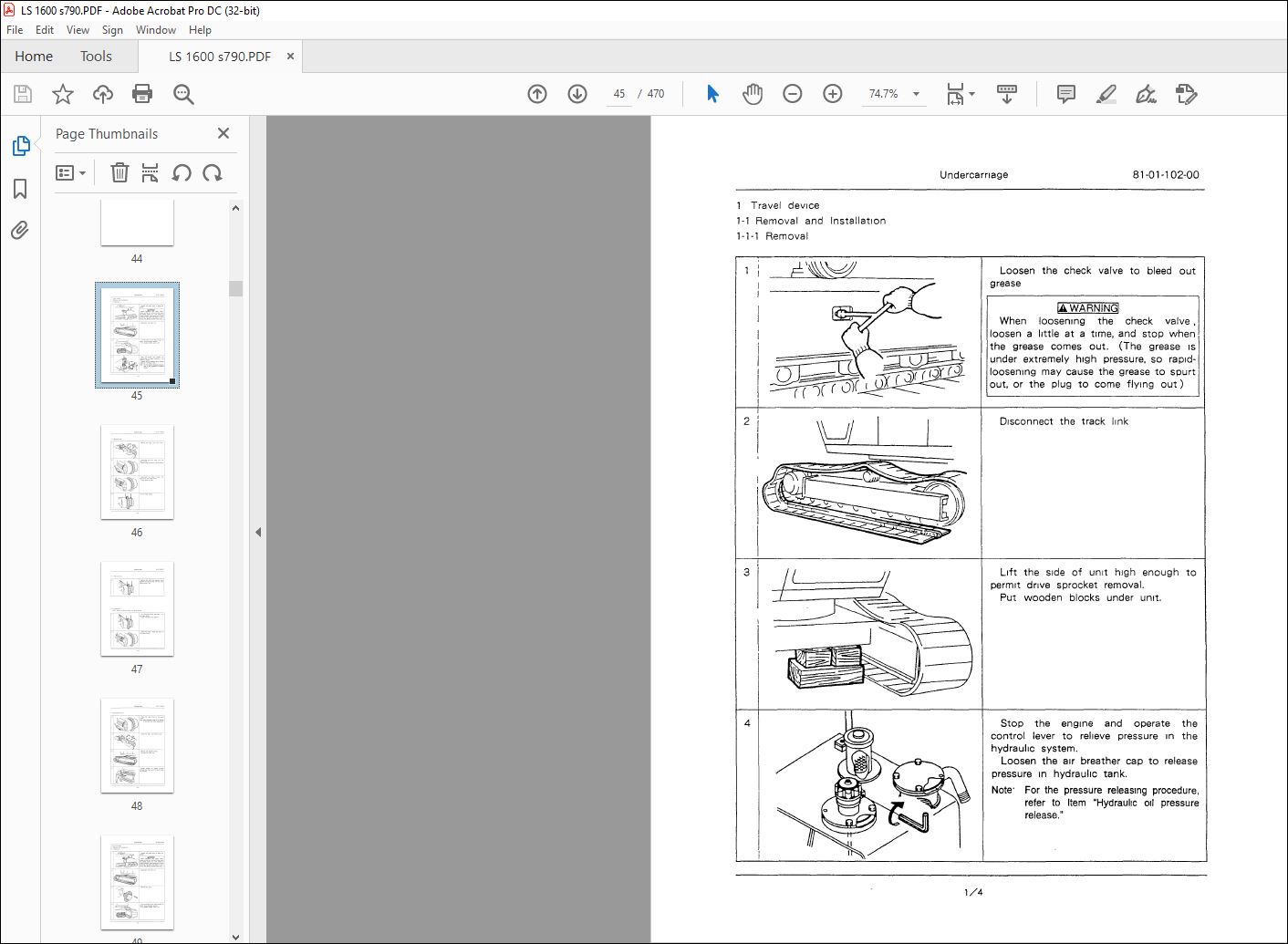
Task: Print the document via printer icon
Action: pyautogui.click(x=142, y=94)
